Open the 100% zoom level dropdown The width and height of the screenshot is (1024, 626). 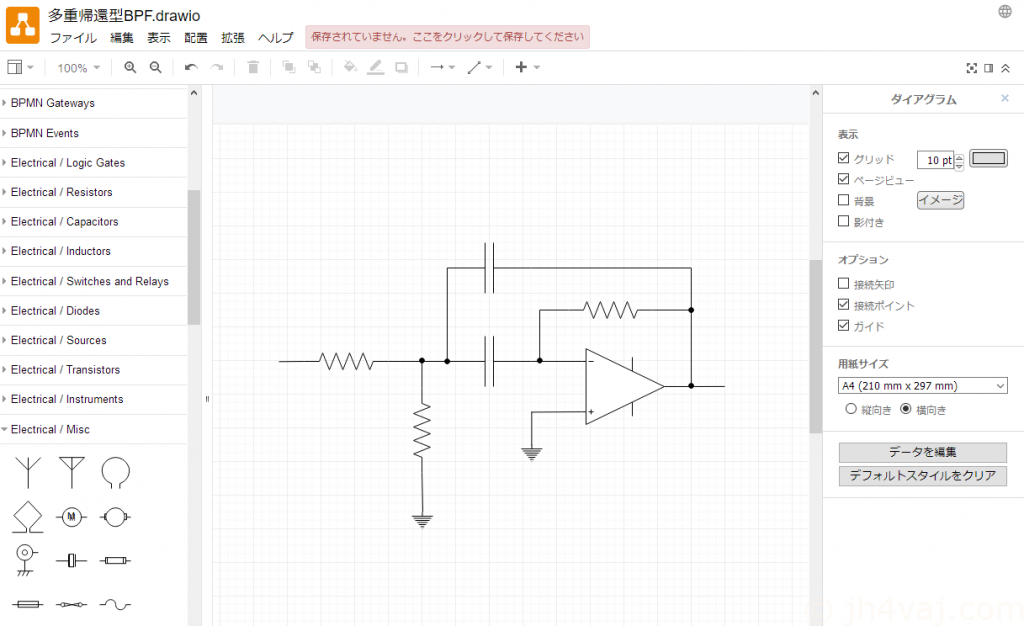[x=78, y=68]
